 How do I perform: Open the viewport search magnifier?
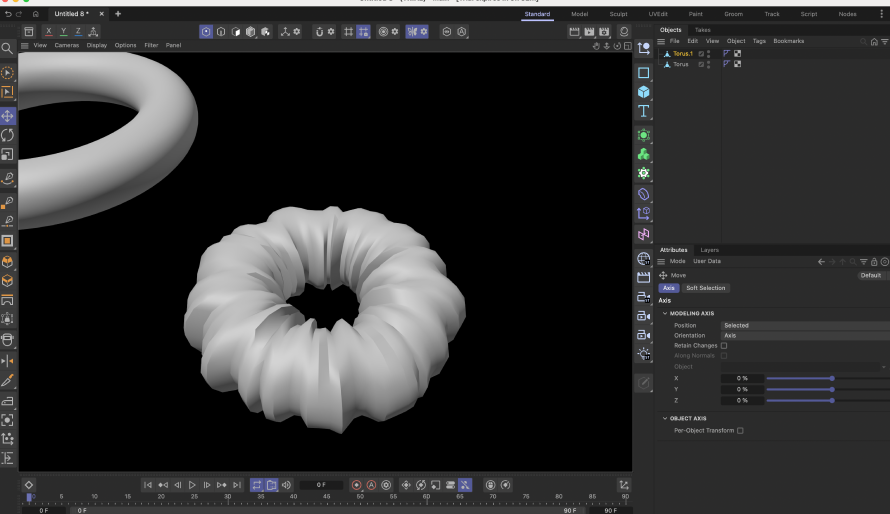click(x=7, y=48)
